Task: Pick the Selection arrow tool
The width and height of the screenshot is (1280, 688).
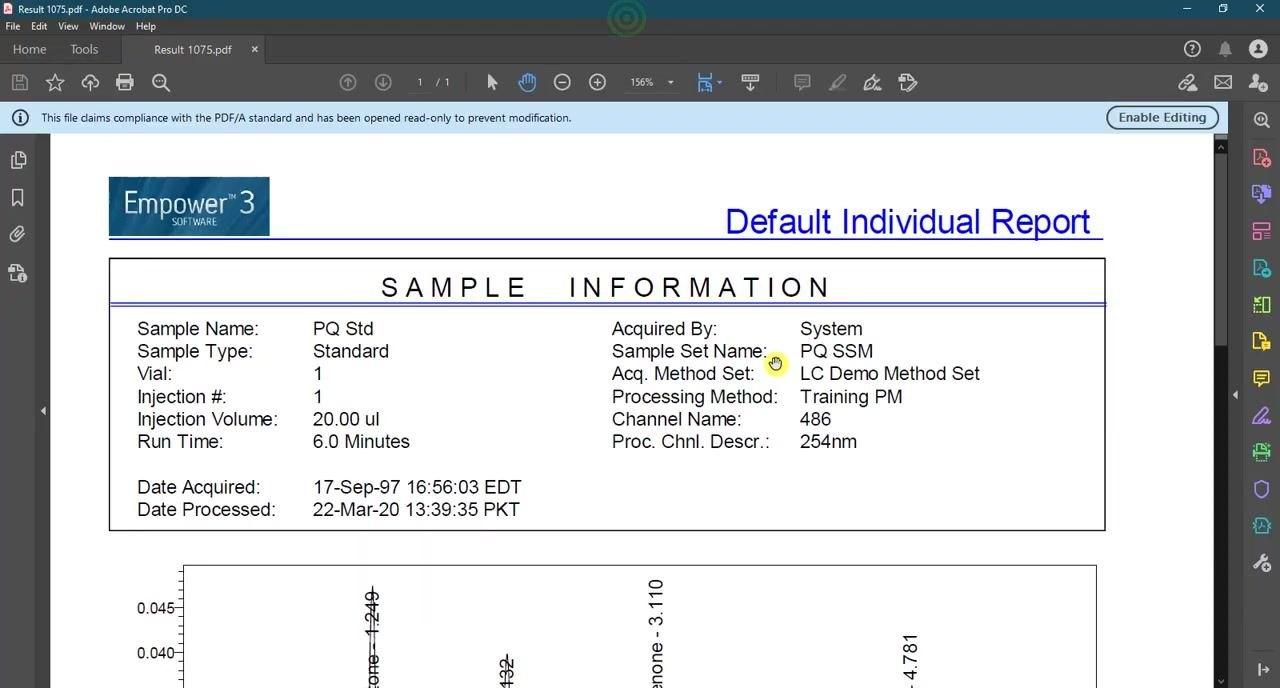Action: tap(492, 82)
